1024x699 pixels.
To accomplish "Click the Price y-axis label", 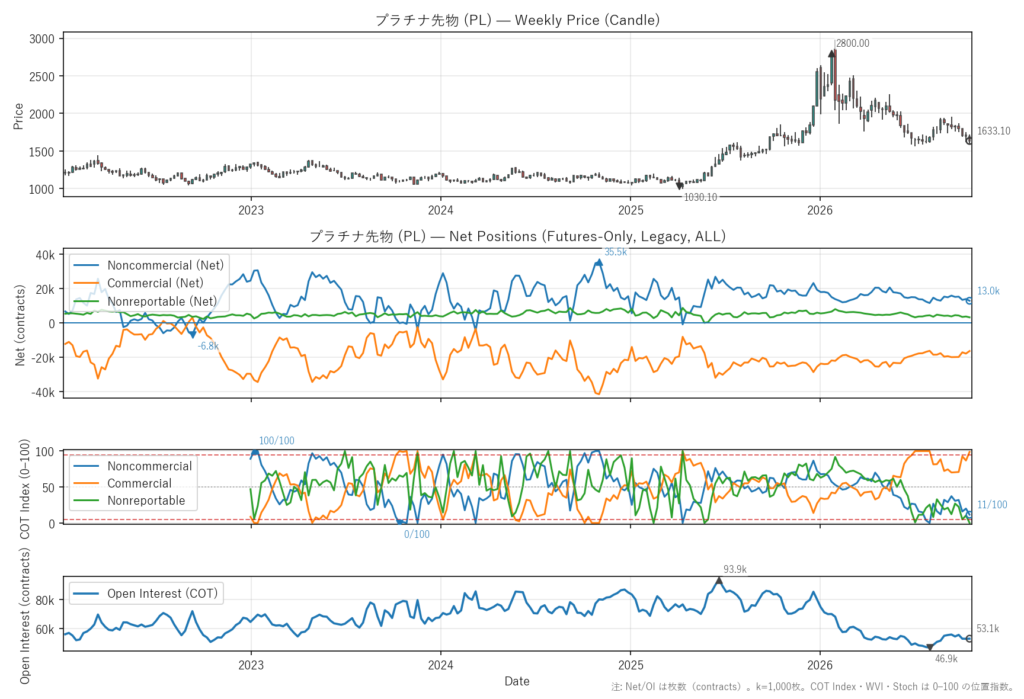I will pyautogui.click(x=18, y=116).
